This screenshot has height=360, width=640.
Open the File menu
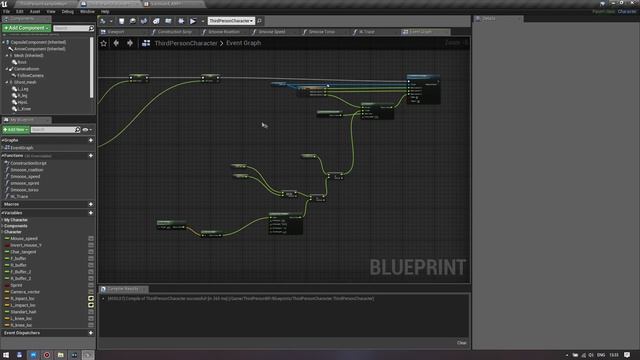7,11
